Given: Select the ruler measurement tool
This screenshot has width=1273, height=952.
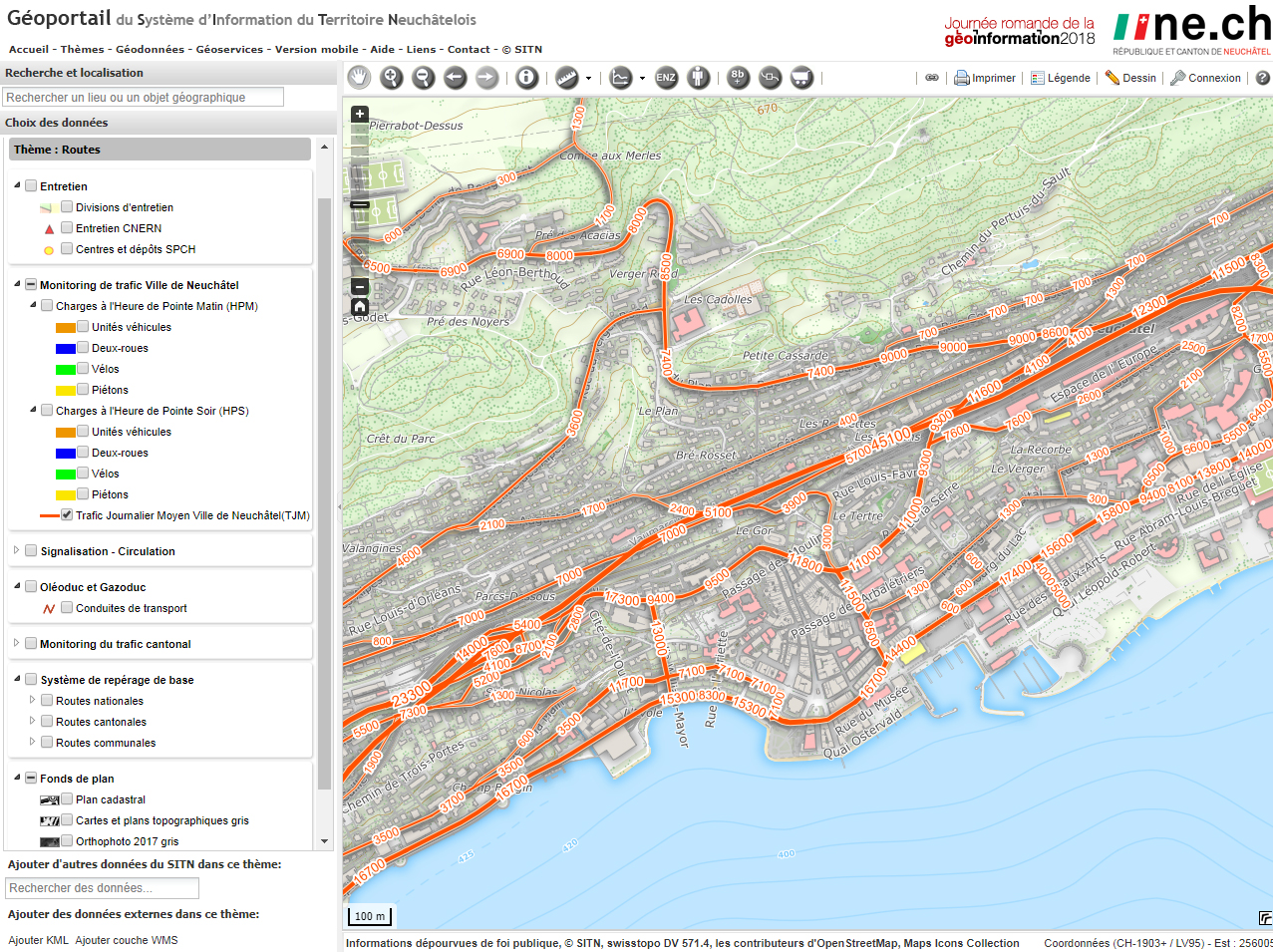Looking at the screenshot, I should [566, 78].
